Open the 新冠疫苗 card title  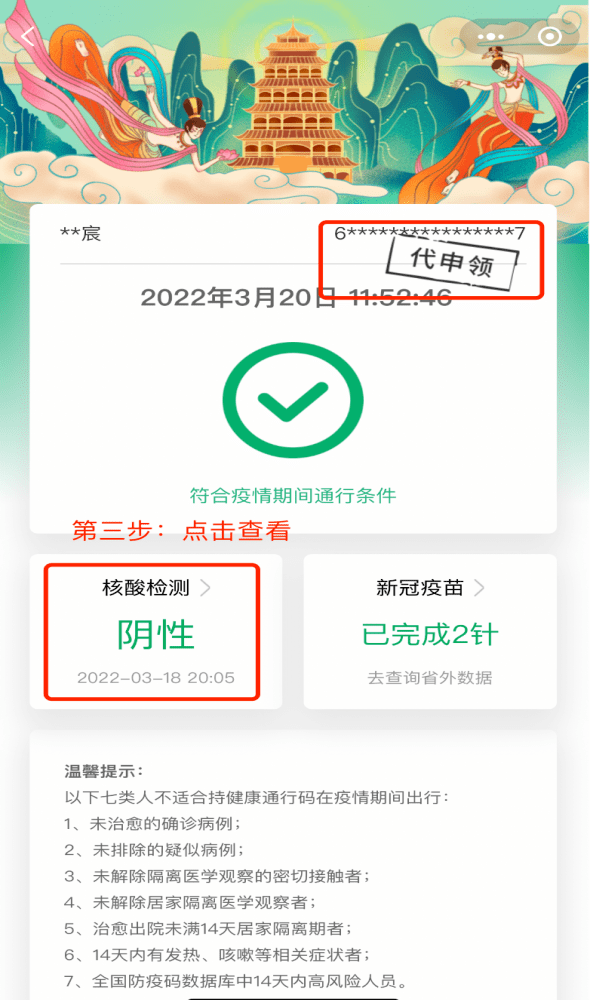(x=420, y=587)
